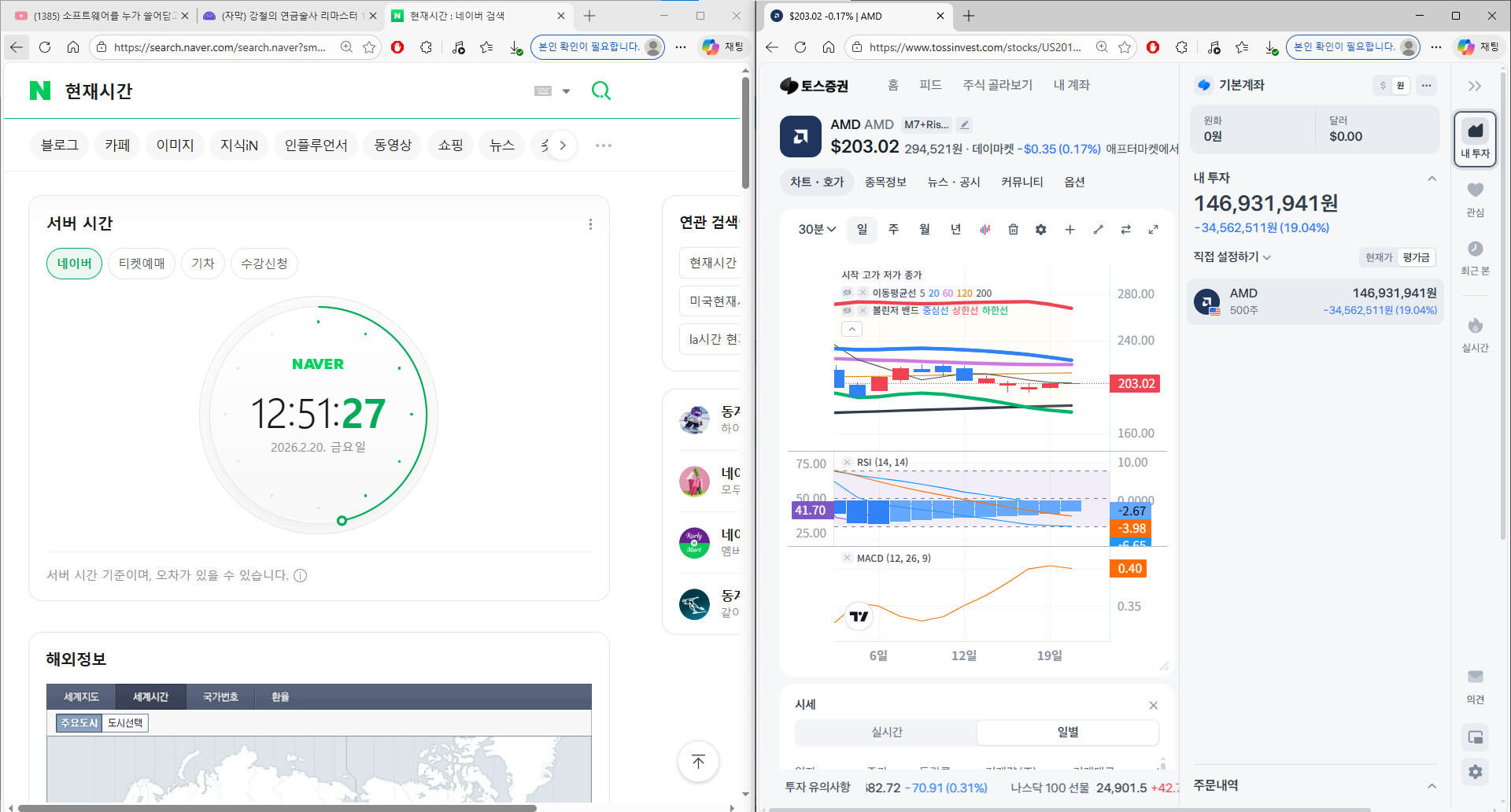The image size is (1511, 812).
Task: Open the 종목정보 tab
Action: 885,183
